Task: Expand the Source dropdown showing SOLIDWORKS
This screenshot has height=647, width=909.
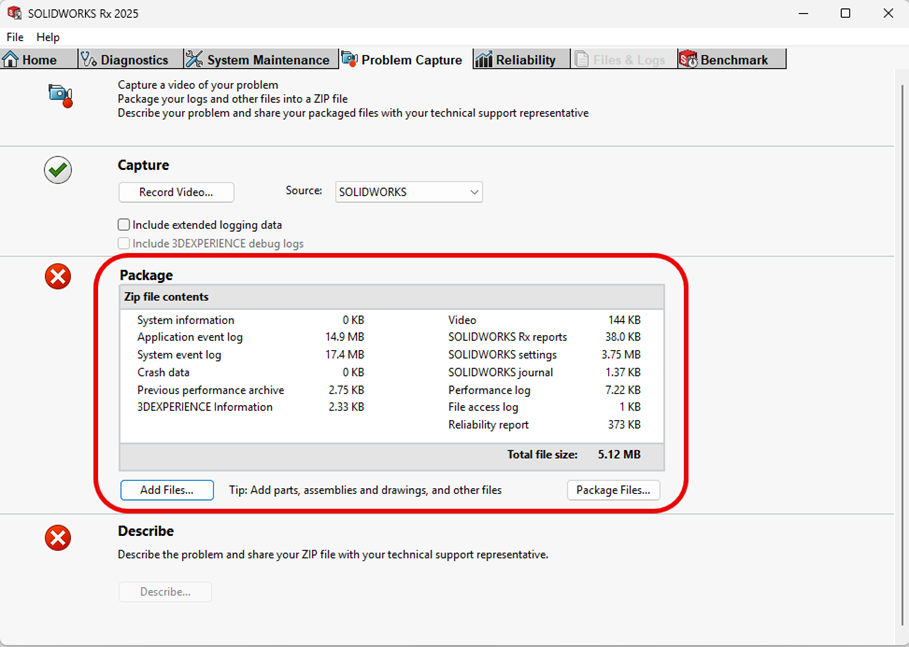Action: (x=409, y=192)
